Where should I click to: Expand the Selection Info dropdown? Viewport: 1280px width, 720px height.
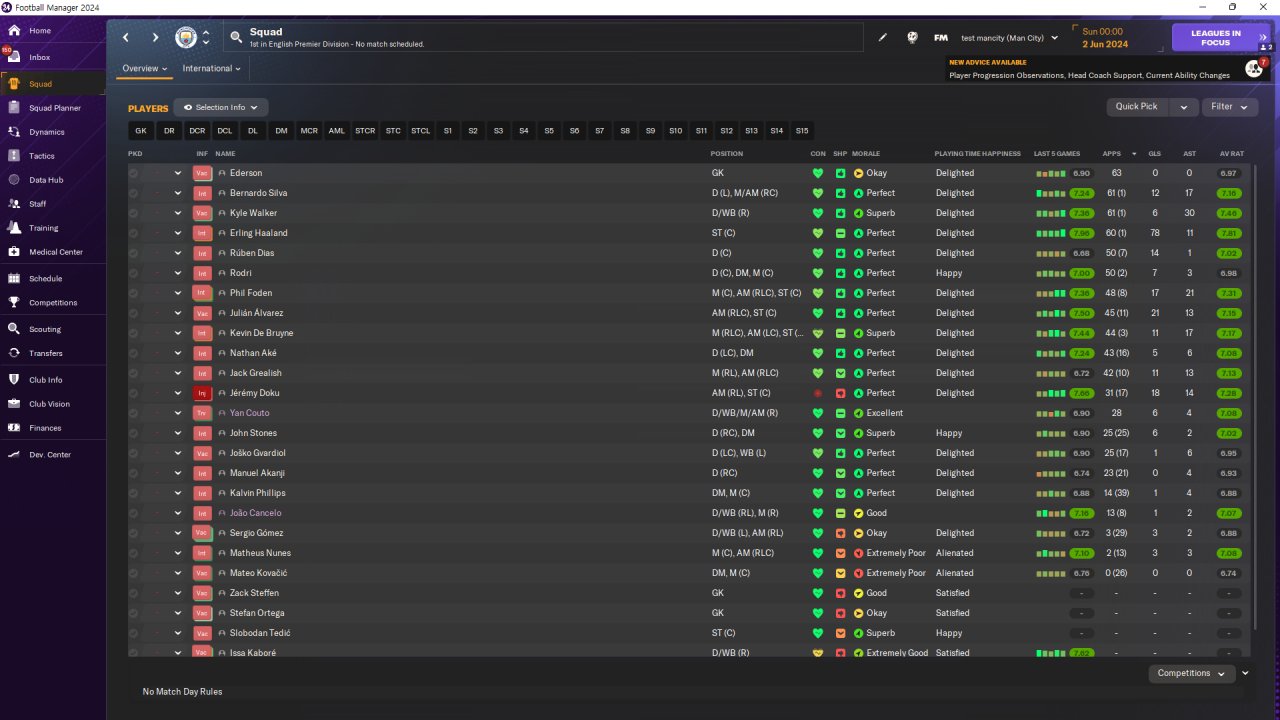pos(221,108)
